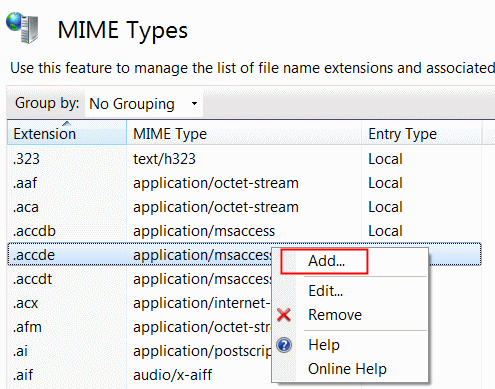Choose Add... from the context menu
Viewport: 495px width, 389px height.
pos(326,261)
